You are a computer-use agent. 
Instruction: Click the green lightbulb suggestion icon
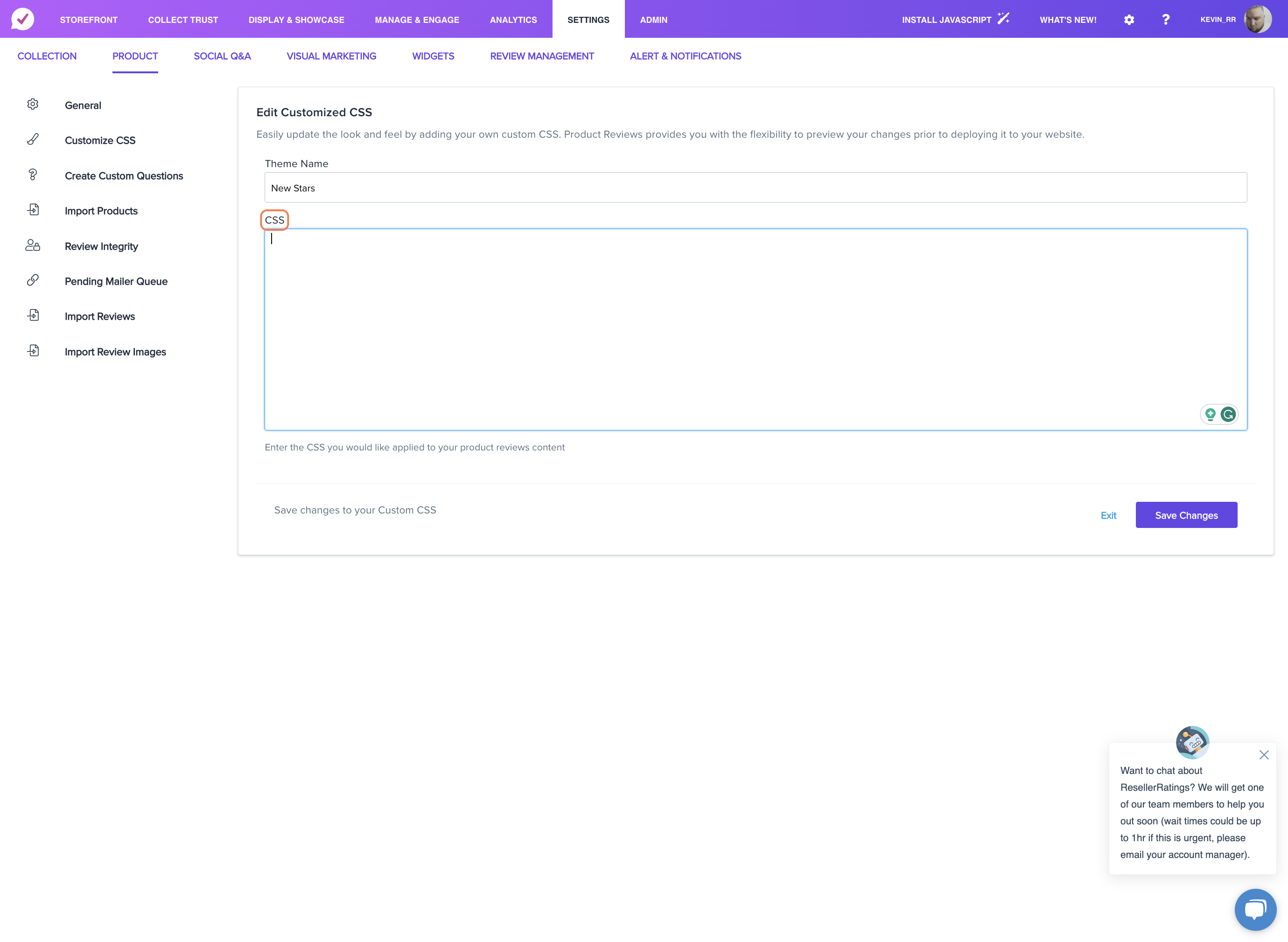pyautogui.click(x=1211, y=415)
